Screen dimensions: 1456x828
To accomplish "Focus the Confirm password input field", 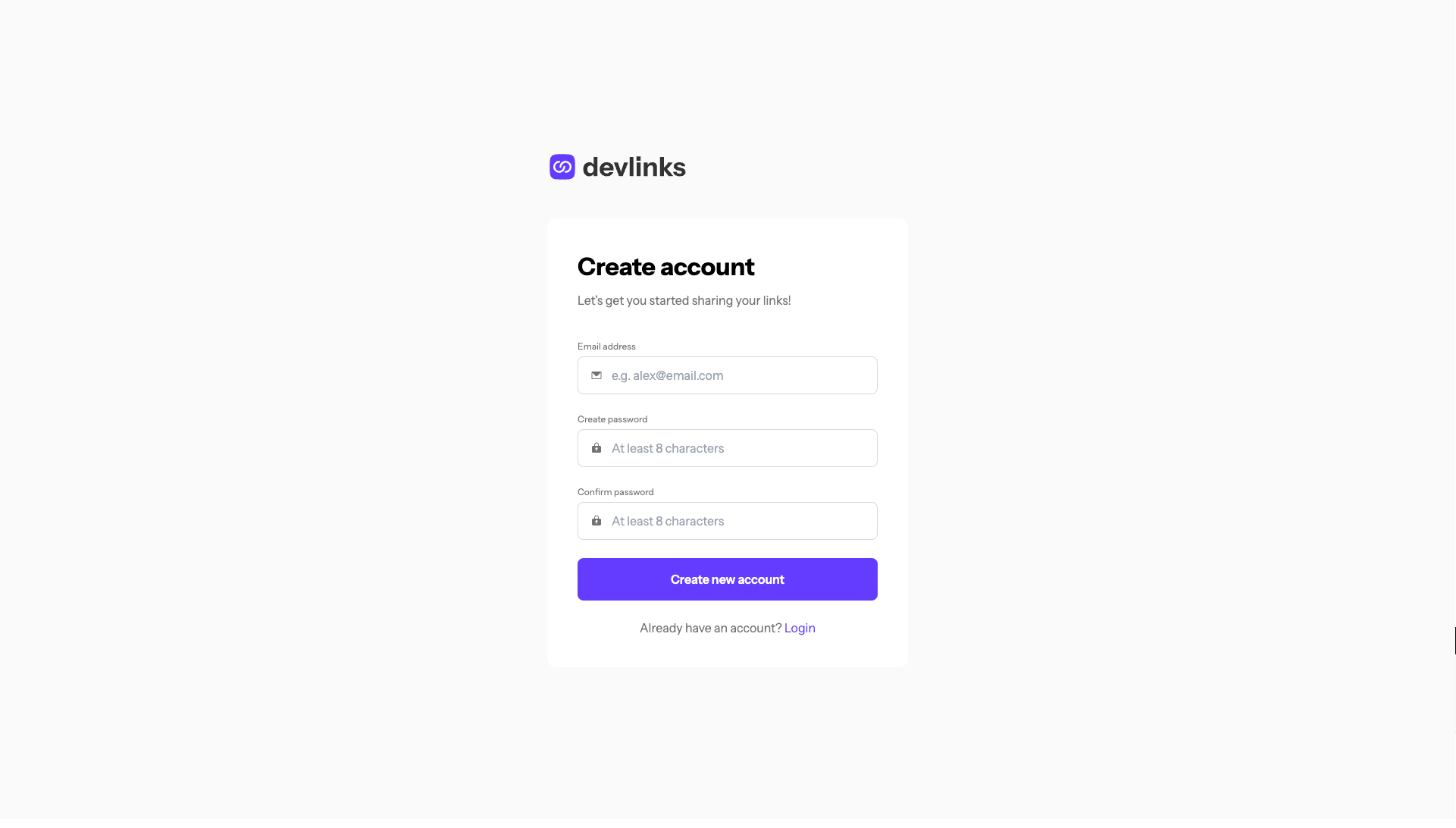I will click(x=728, y=521).
